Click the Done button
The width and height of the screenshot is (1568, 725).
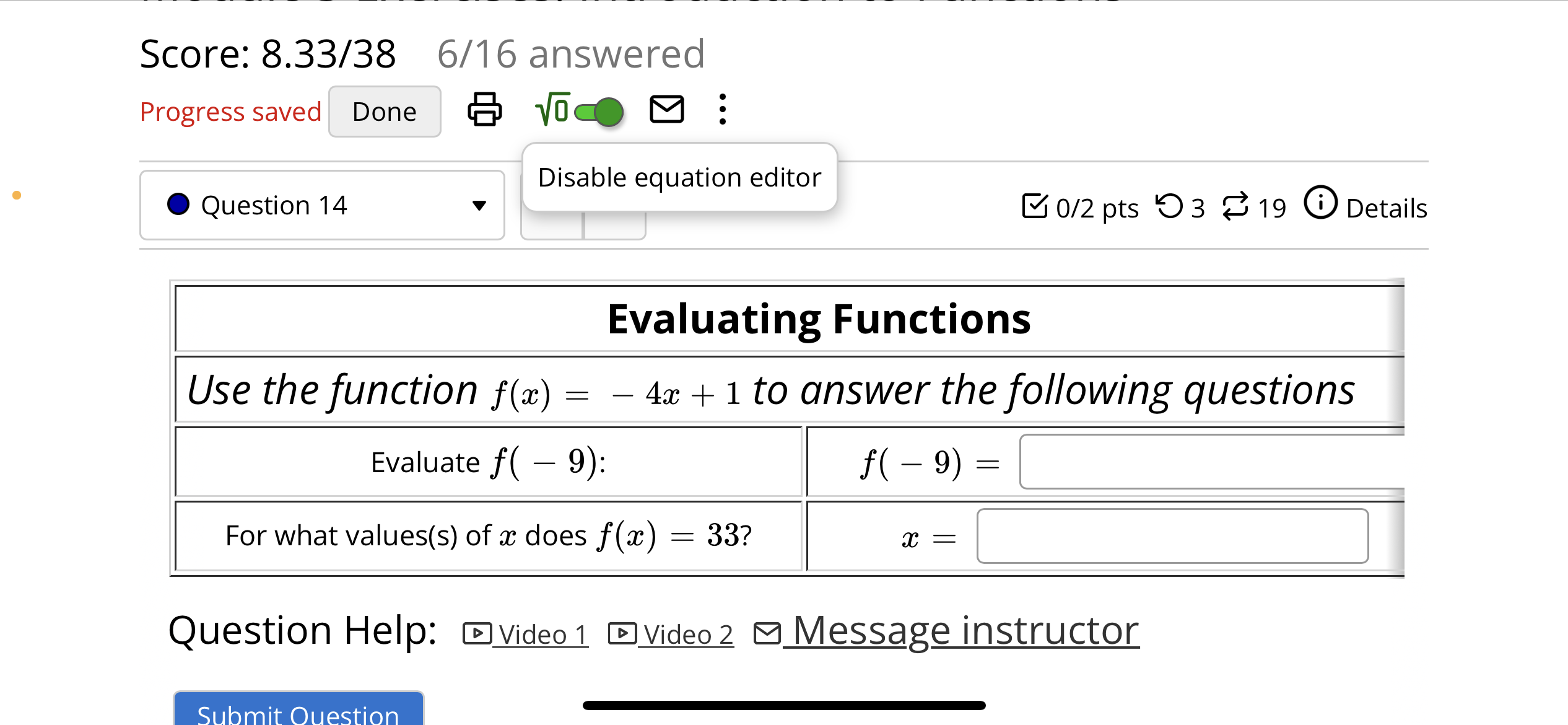point(384,111)
